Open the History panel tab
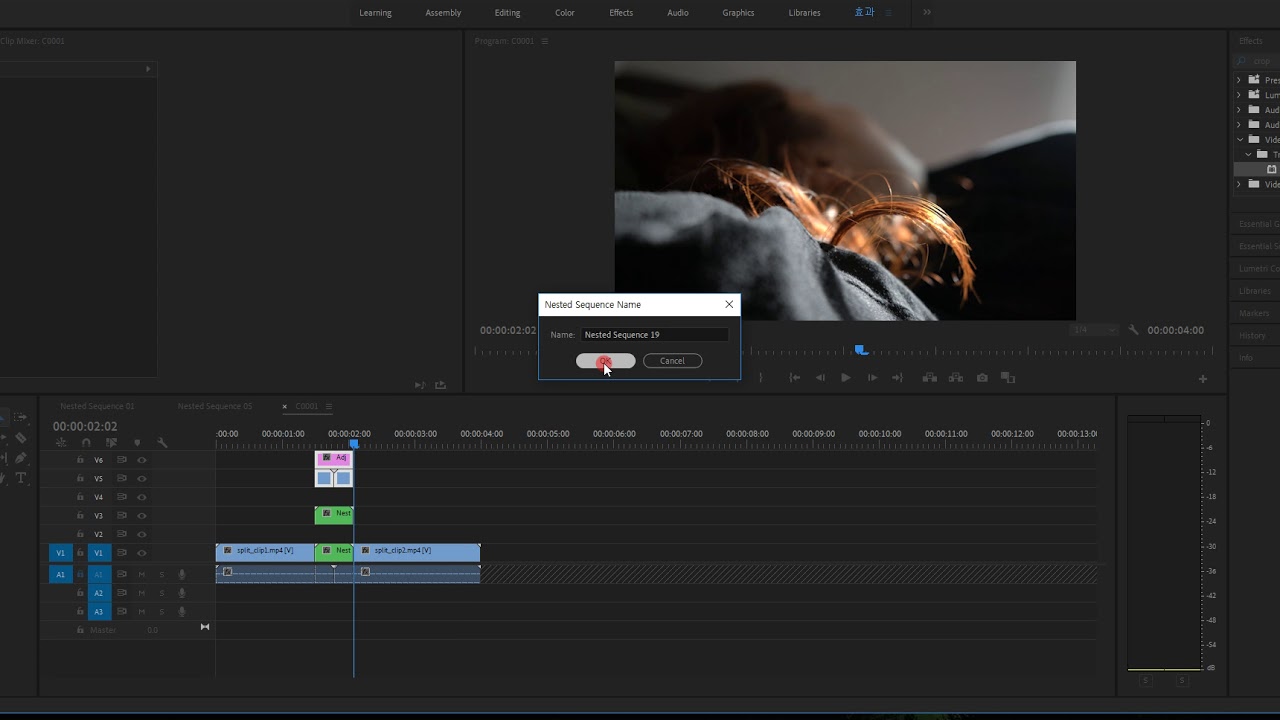Image resolution: width=1280 pixels, height=720 pixels. [x=1253, y=336]
